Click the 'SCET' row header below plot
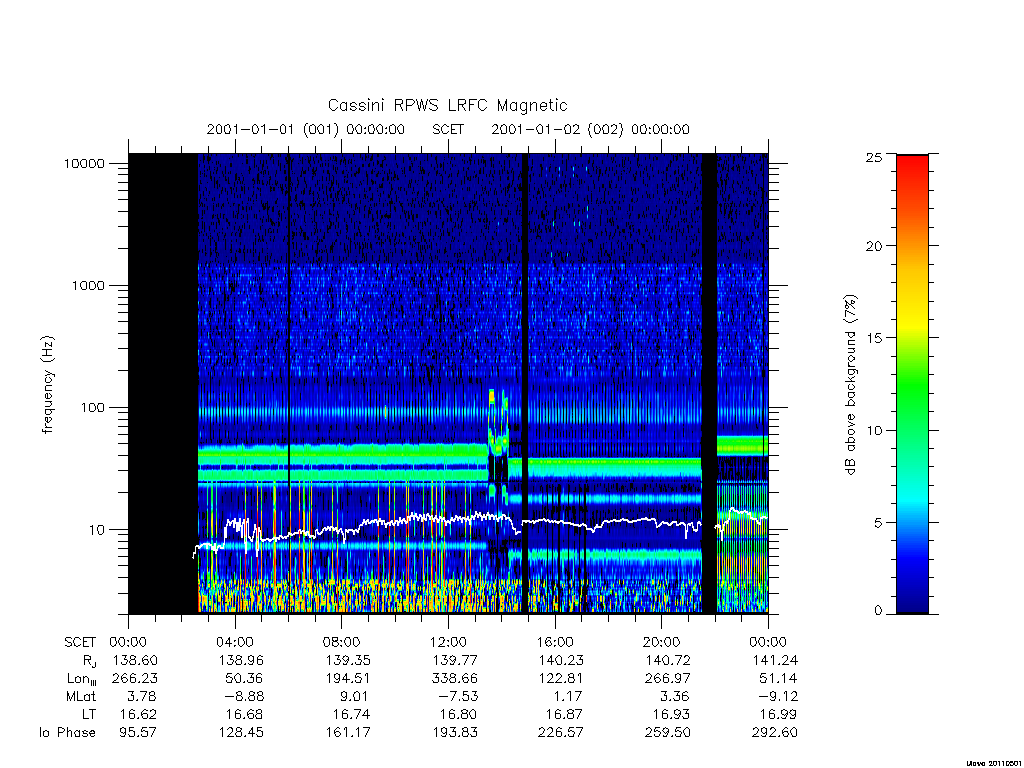Viewport: 1024px width, 768px height. click(x=80, y=642)
